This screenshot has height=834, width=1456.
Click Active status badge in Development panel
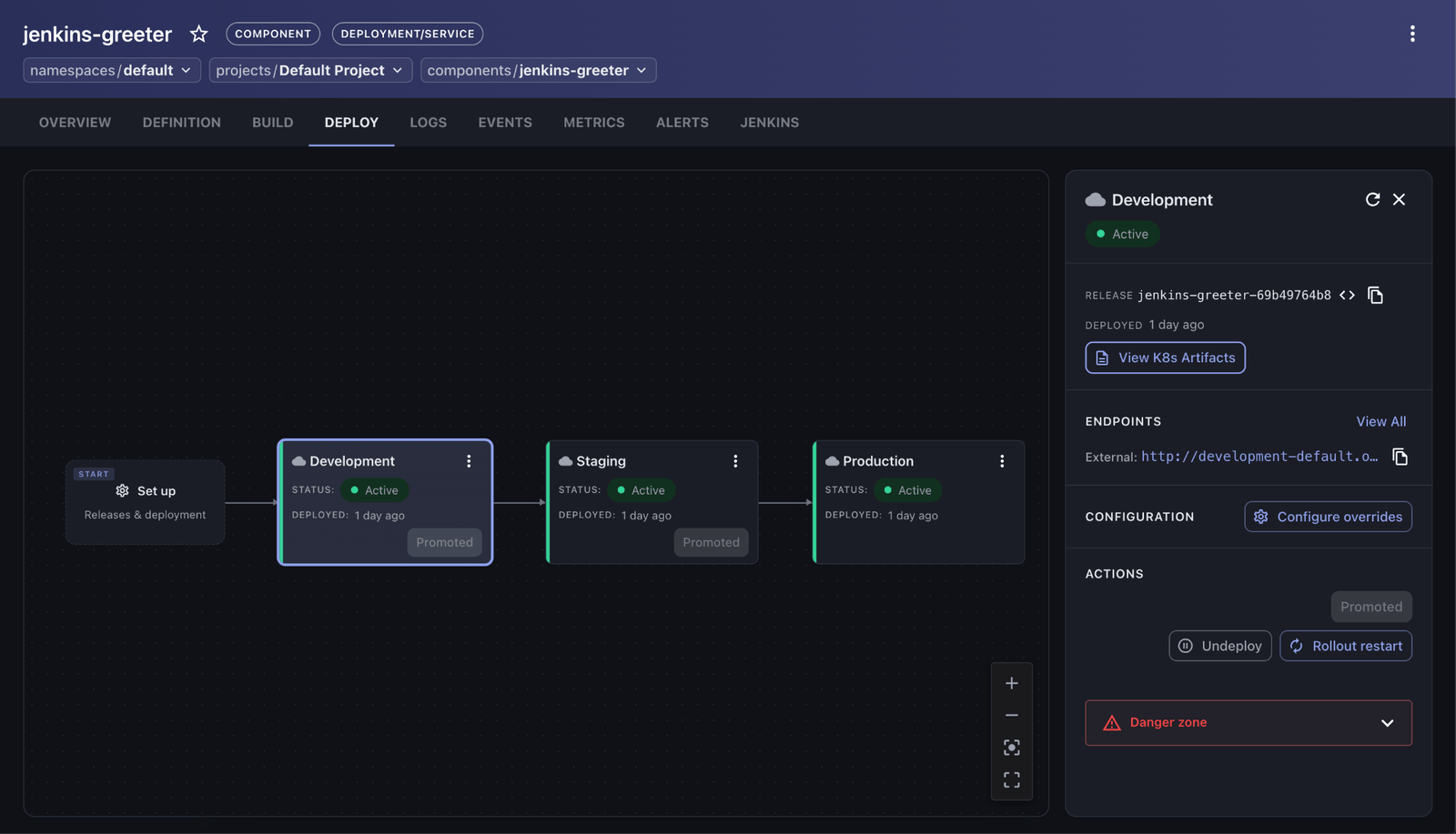click(x=1122, y=234)
